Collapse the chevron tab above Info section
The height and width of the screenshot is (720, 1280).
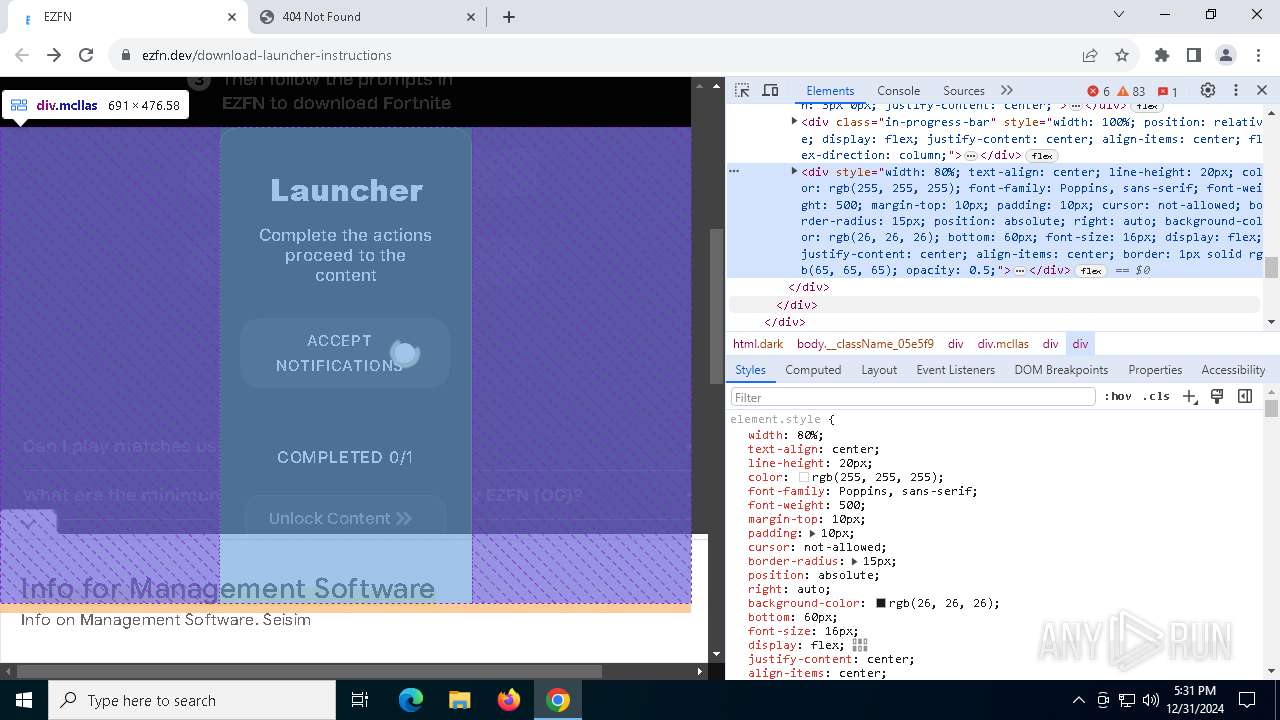pyautogui.click(x=28, y=522)
